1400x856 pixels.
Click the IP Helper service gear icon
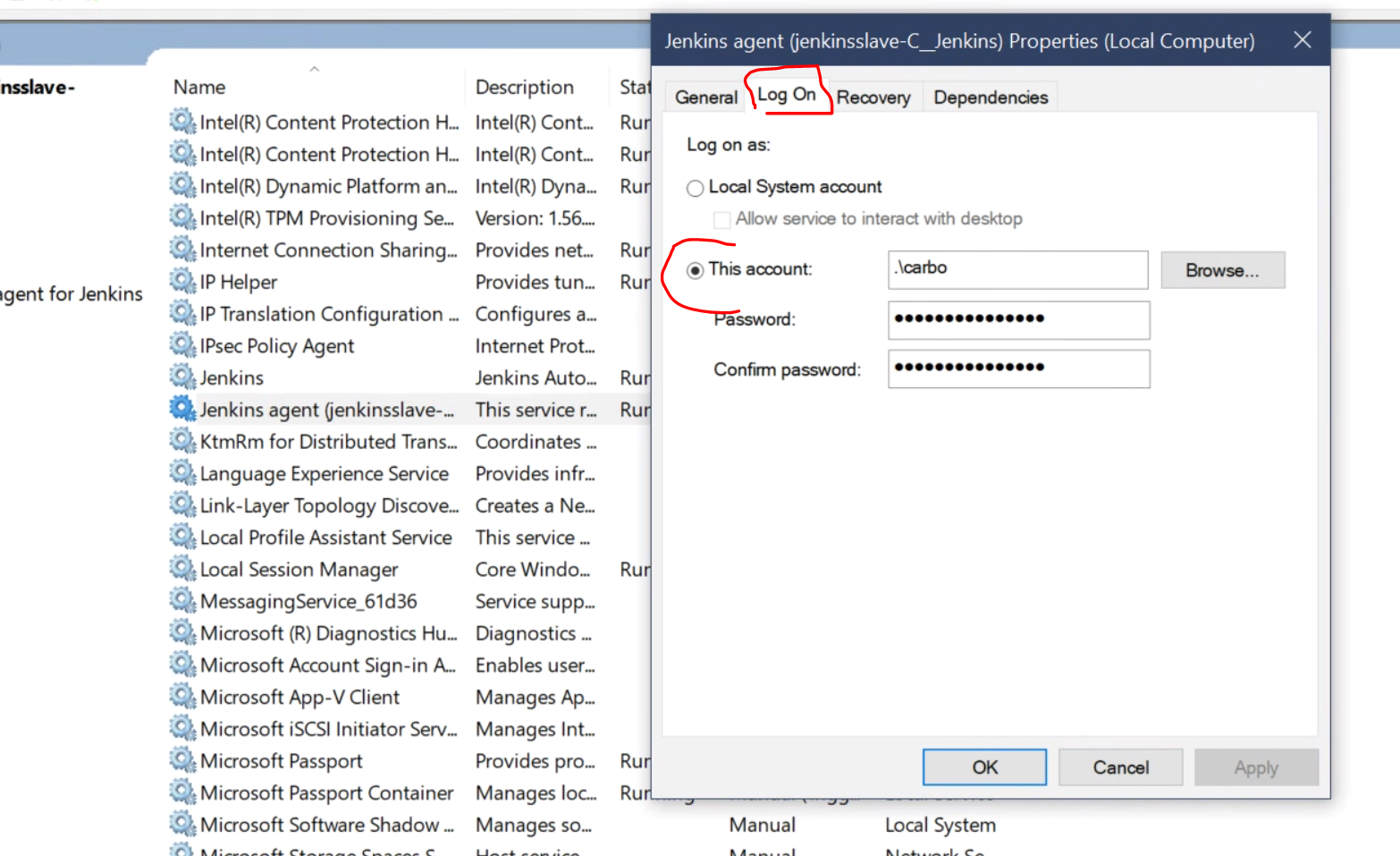click(x=182, y=281)
